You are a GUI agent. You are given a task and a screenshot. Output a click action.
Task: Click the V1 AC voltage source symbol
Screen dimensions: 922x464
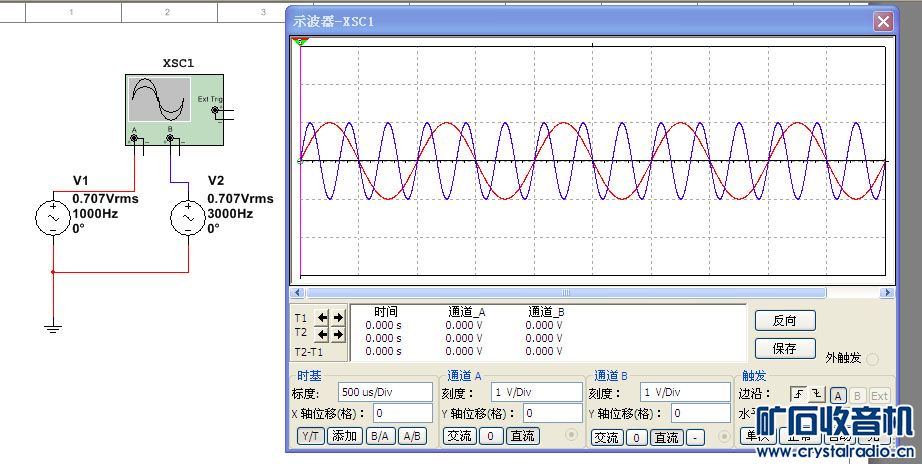tap(51, 217)
